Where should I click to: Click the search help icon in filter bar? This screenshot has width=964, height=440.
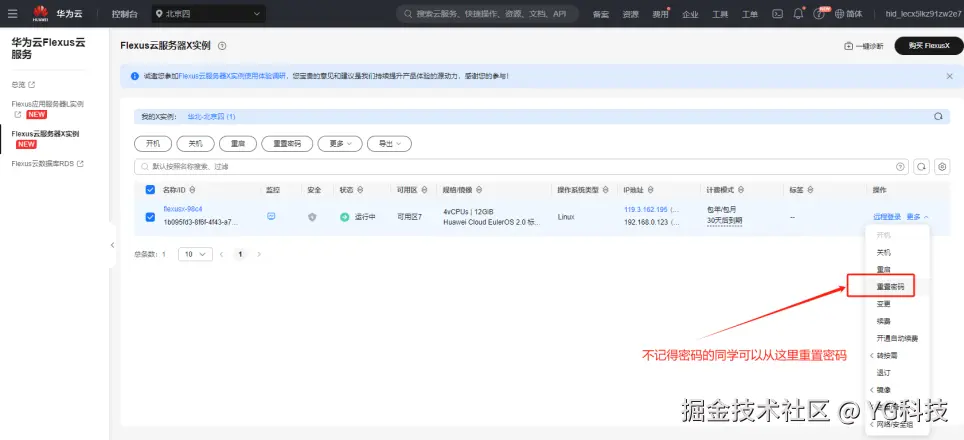(901, 167)
